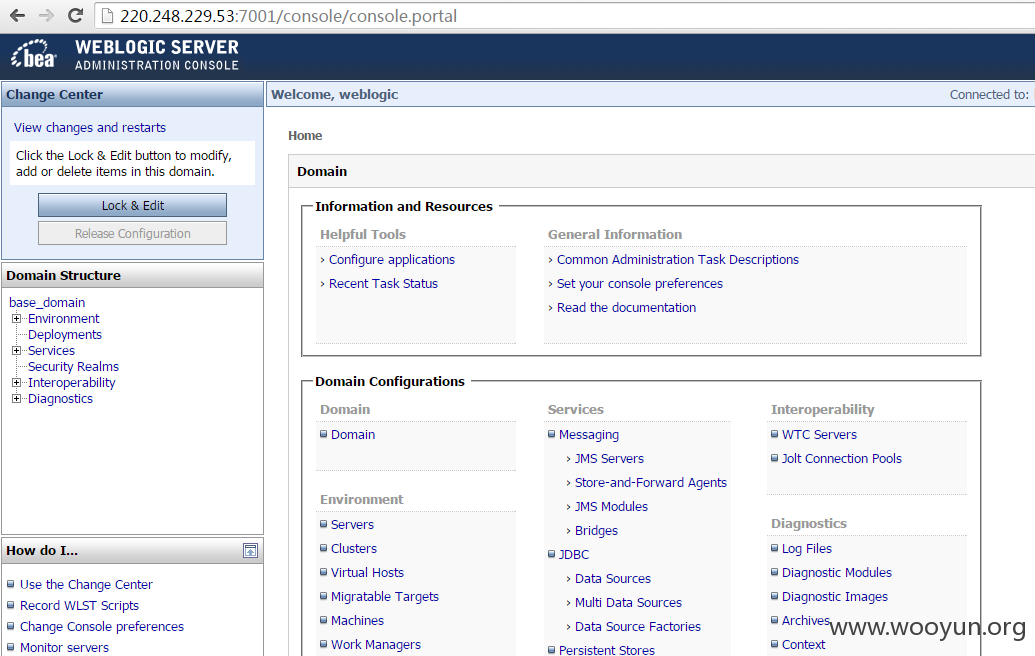This screenshot has width=1035, height=656.
Task: Open the Virtual Hosts link
Action: pos(368,573)
